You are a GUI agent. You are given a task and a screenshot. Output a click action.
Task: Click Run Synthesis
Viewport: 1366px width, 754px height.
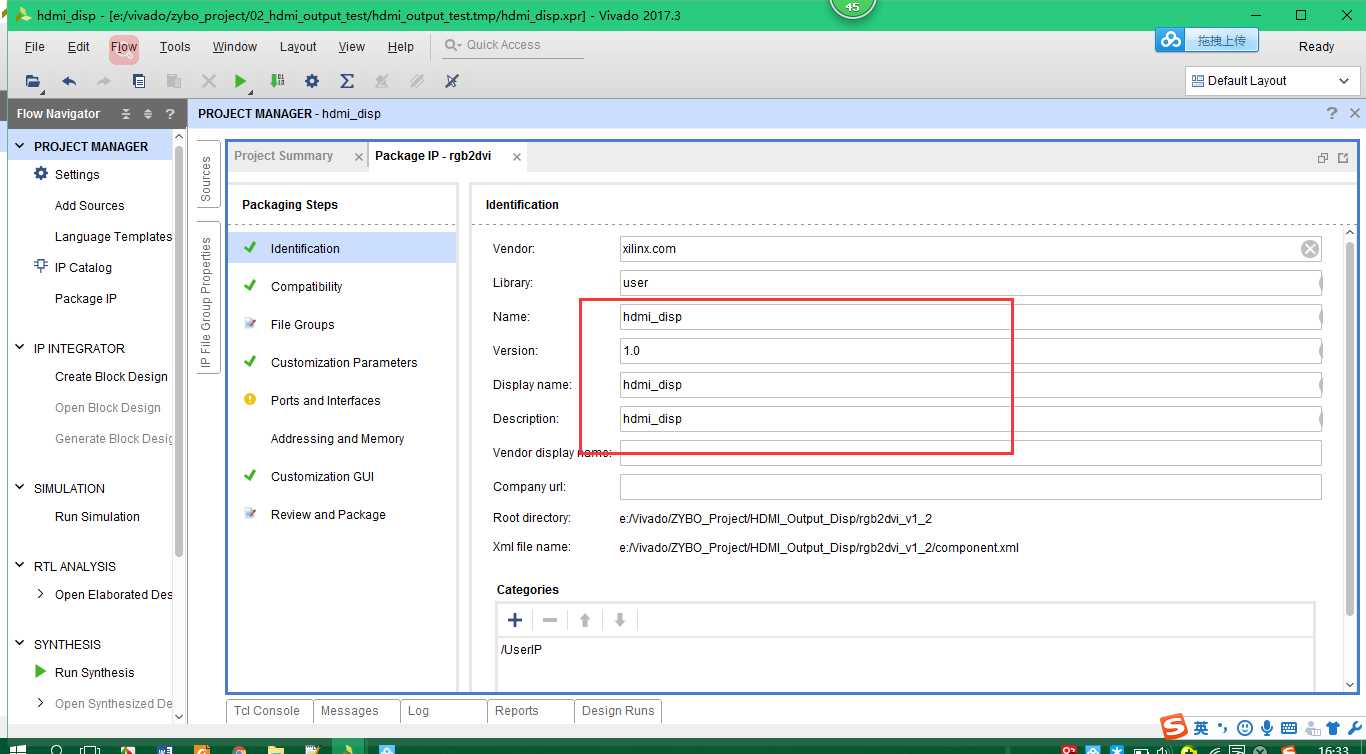[94, 673]
